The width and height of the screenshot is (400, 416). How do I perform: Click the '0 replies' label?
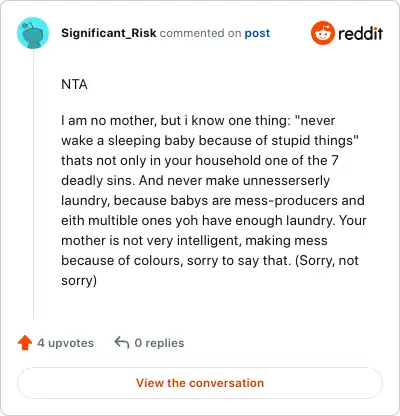coord(159,343)
